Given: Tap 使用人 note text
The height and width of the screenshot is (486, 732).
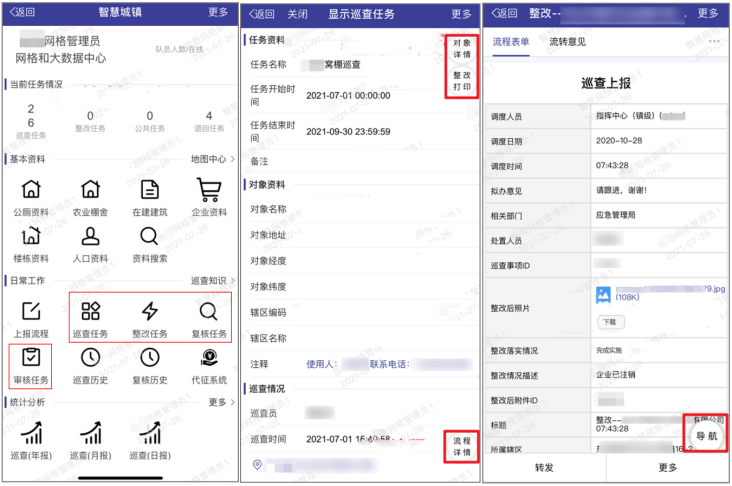Looking at the screenshot, I should (322, 364).
